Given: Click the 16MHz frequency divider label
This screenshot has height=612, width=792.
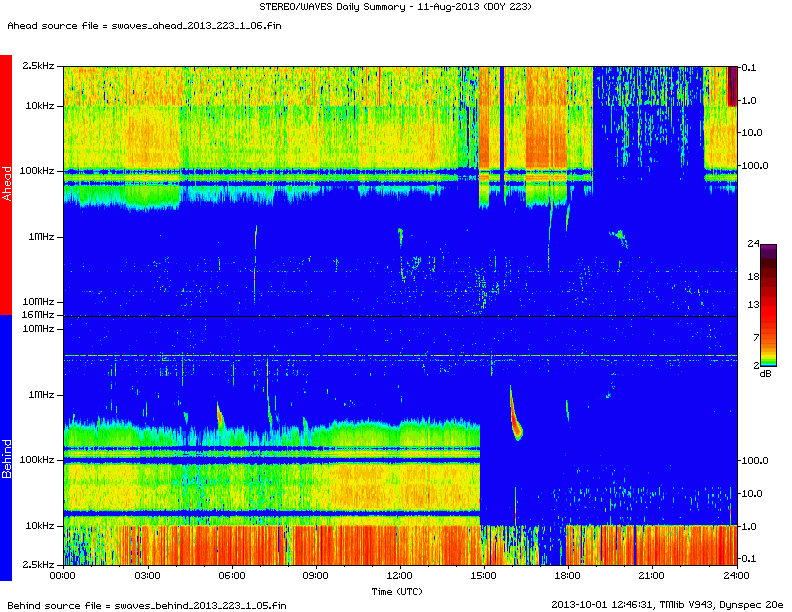Looking at the screenshot, I should 39,316.
